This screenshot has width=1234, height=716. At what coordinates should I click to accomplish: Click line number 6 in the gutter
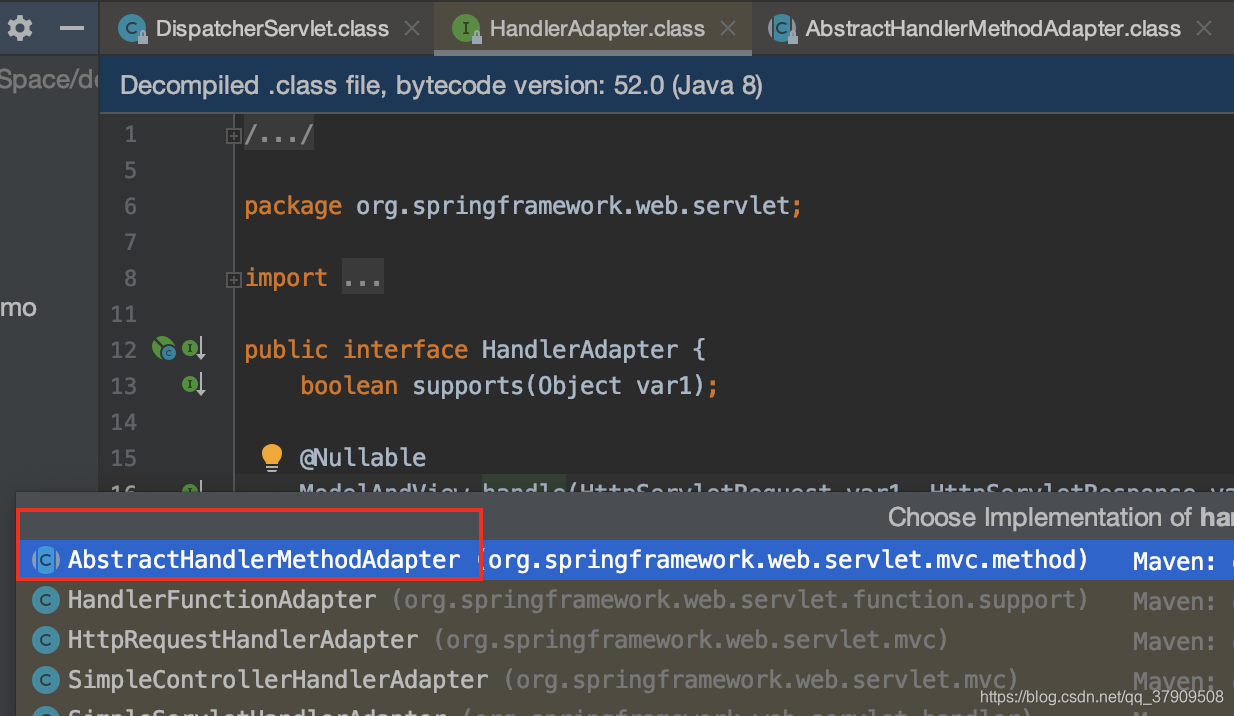(130, 206)
